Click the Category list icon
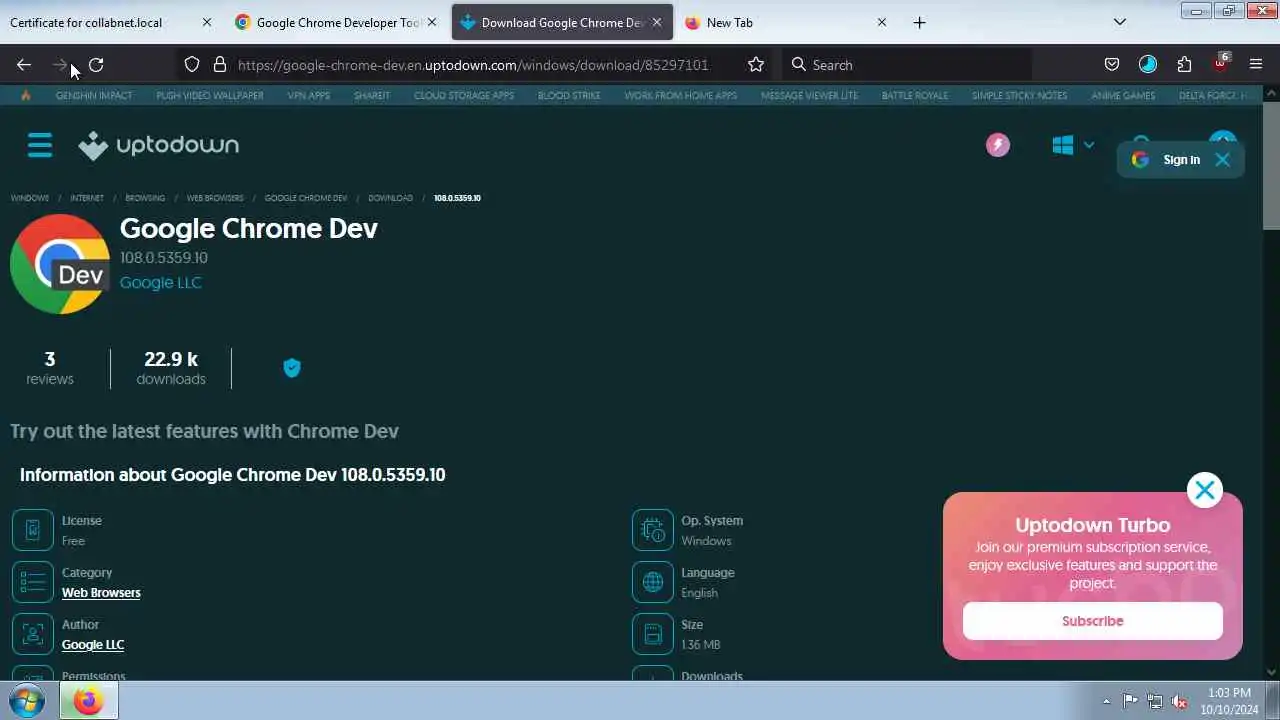Viewport: 1280px width, 720px height. tap(33, 582)
